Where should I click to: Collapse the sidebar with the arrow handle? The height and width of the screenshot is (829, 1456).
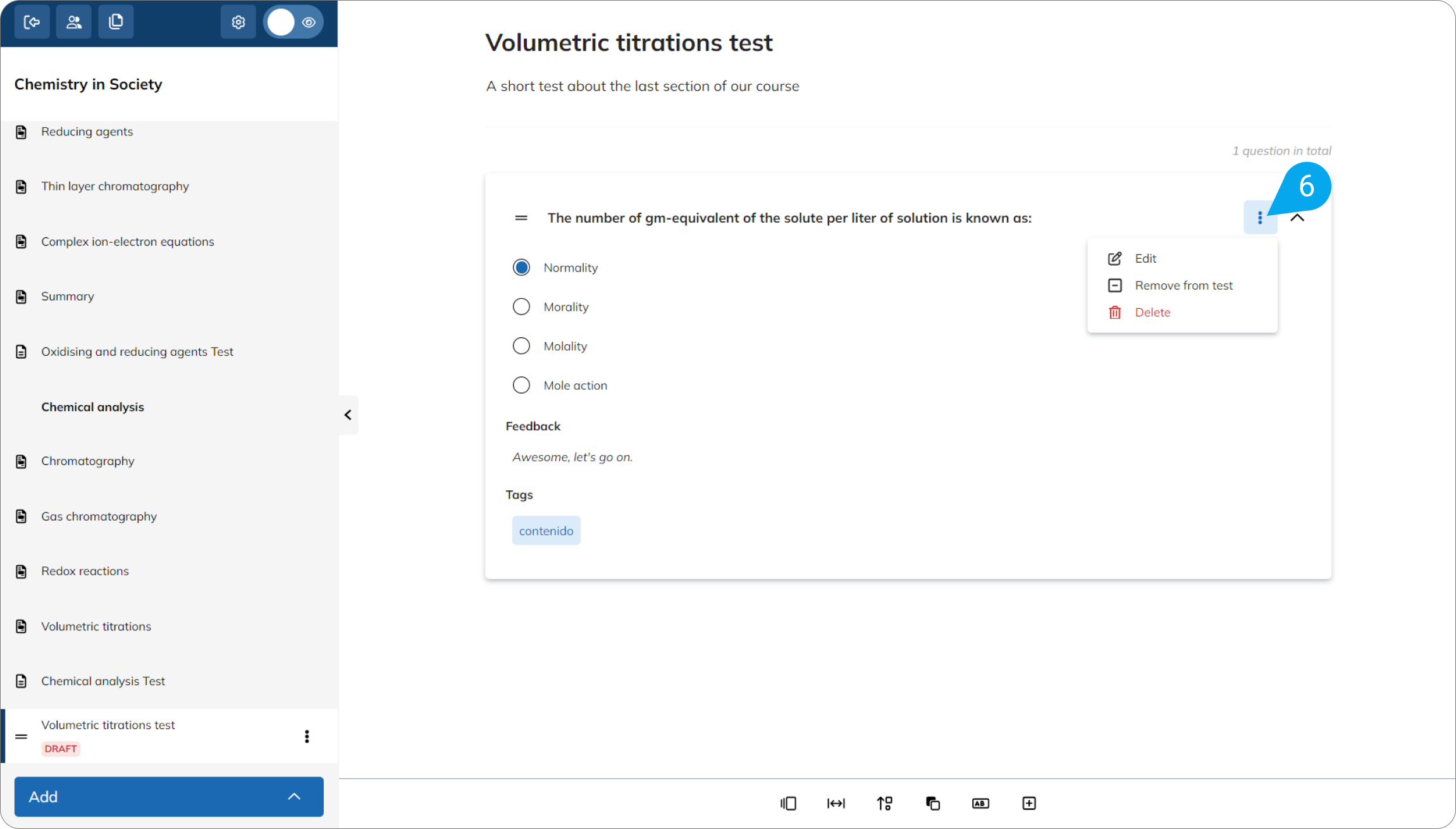click(x=348, y=415)
